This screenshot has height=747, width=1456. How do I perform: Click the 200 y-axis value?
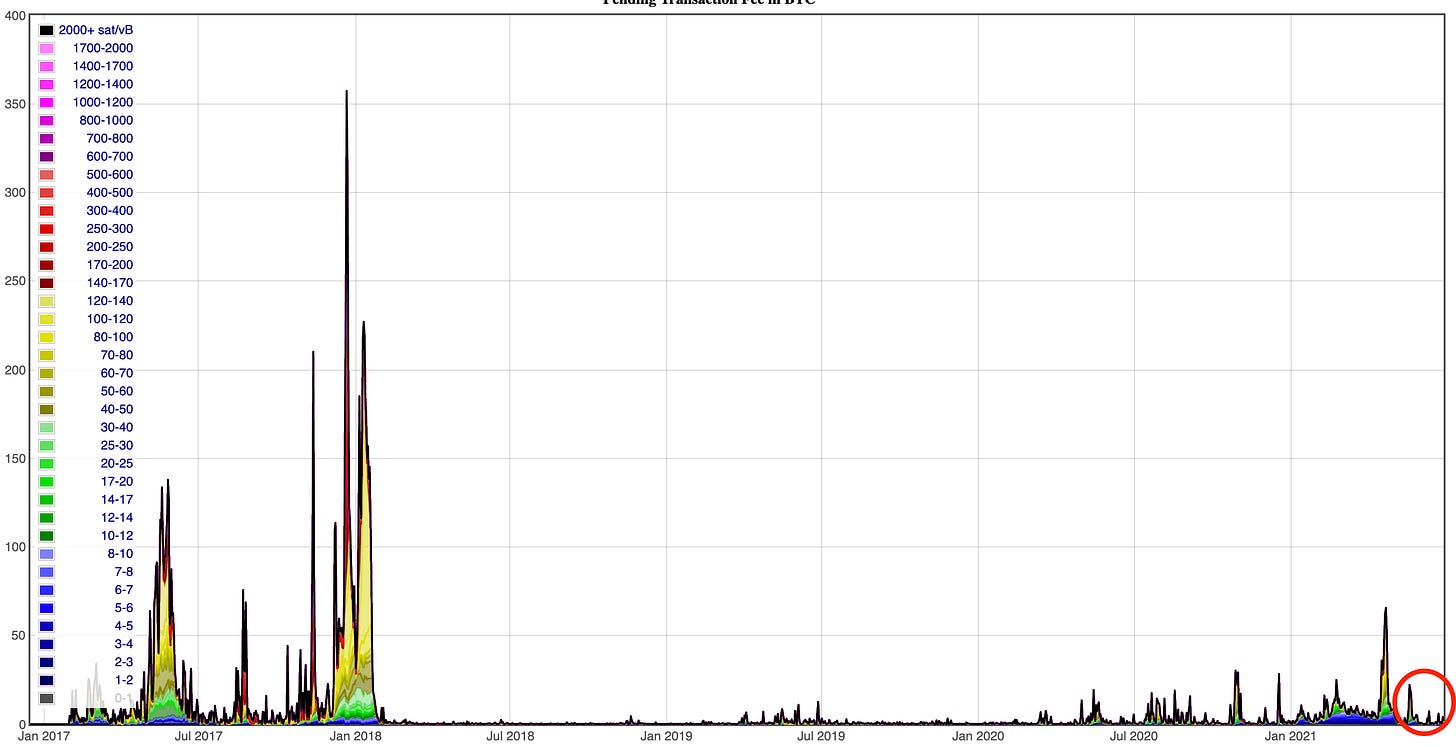(x=15, y=370)
